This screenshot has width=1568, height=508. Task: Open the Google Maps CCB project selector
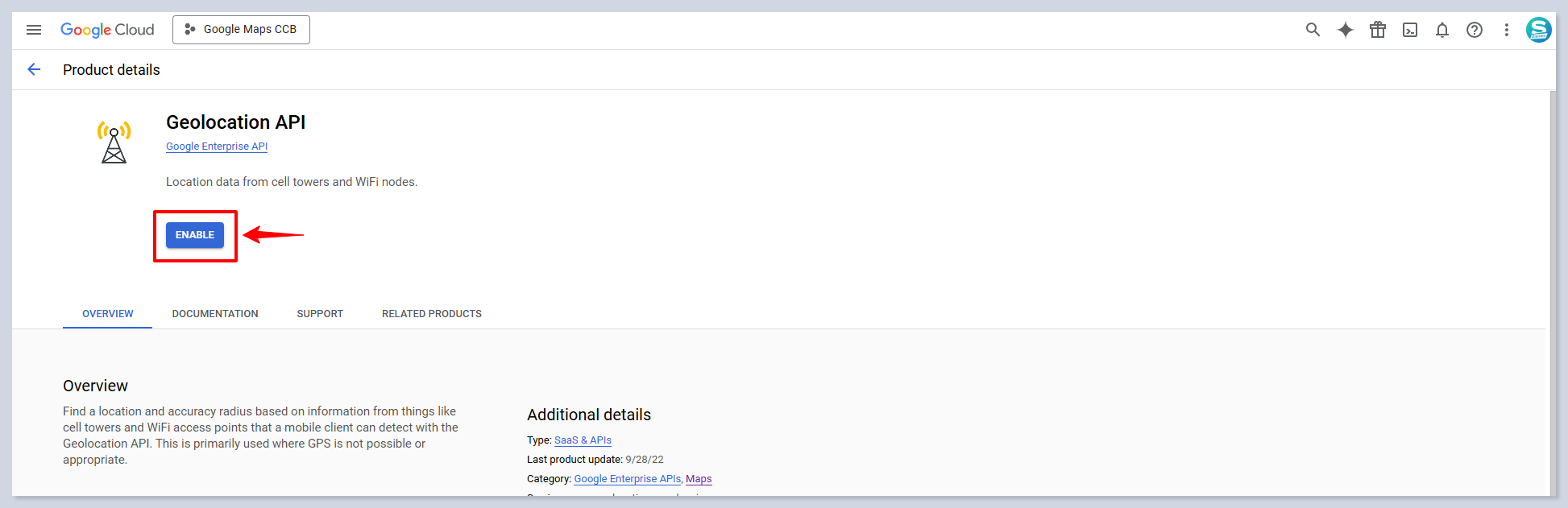click(x=241, y=30)
